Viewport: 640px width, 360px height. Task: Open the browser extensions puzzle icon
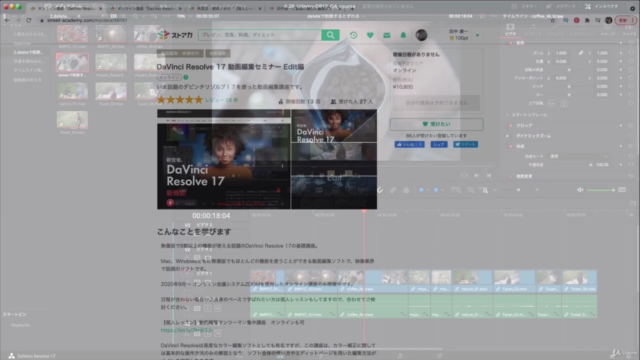point(587,20)
